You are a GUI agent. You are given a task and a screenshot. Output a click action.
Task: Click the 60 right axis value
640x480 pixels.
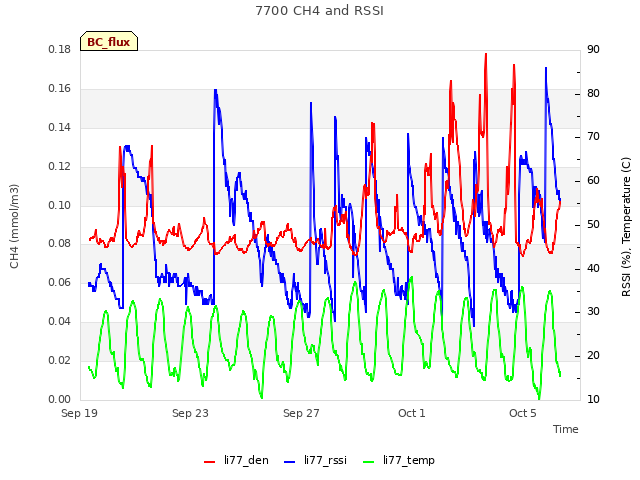(x=593, y=180)
